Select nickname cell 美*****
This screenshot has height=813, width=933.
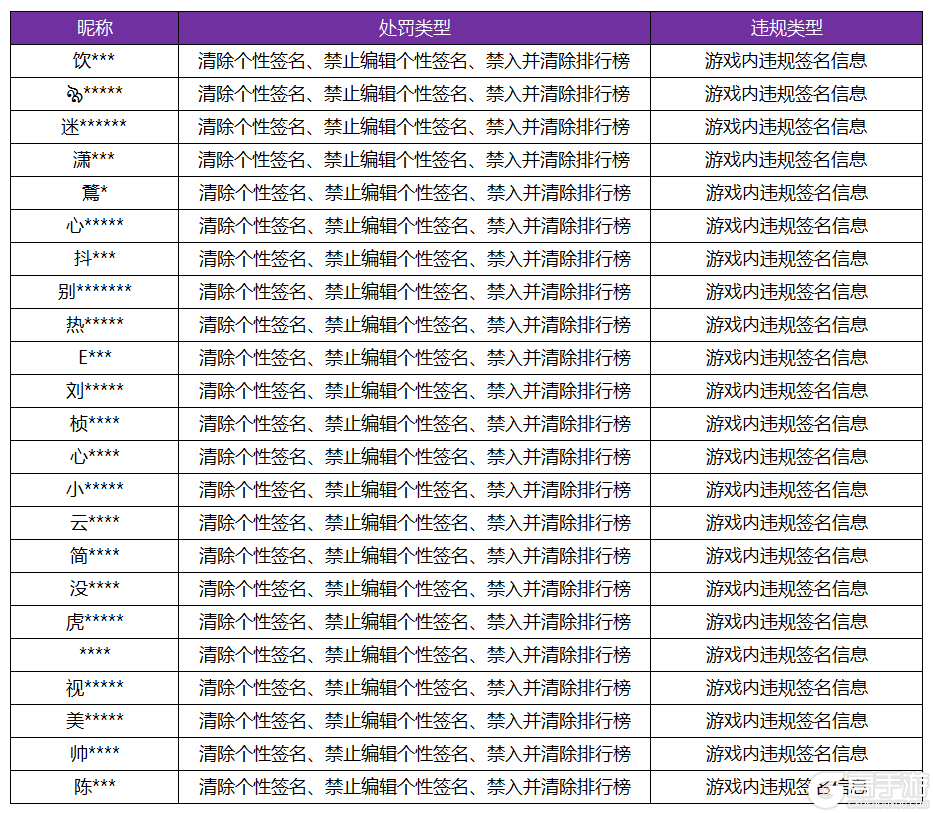point(94,721)
